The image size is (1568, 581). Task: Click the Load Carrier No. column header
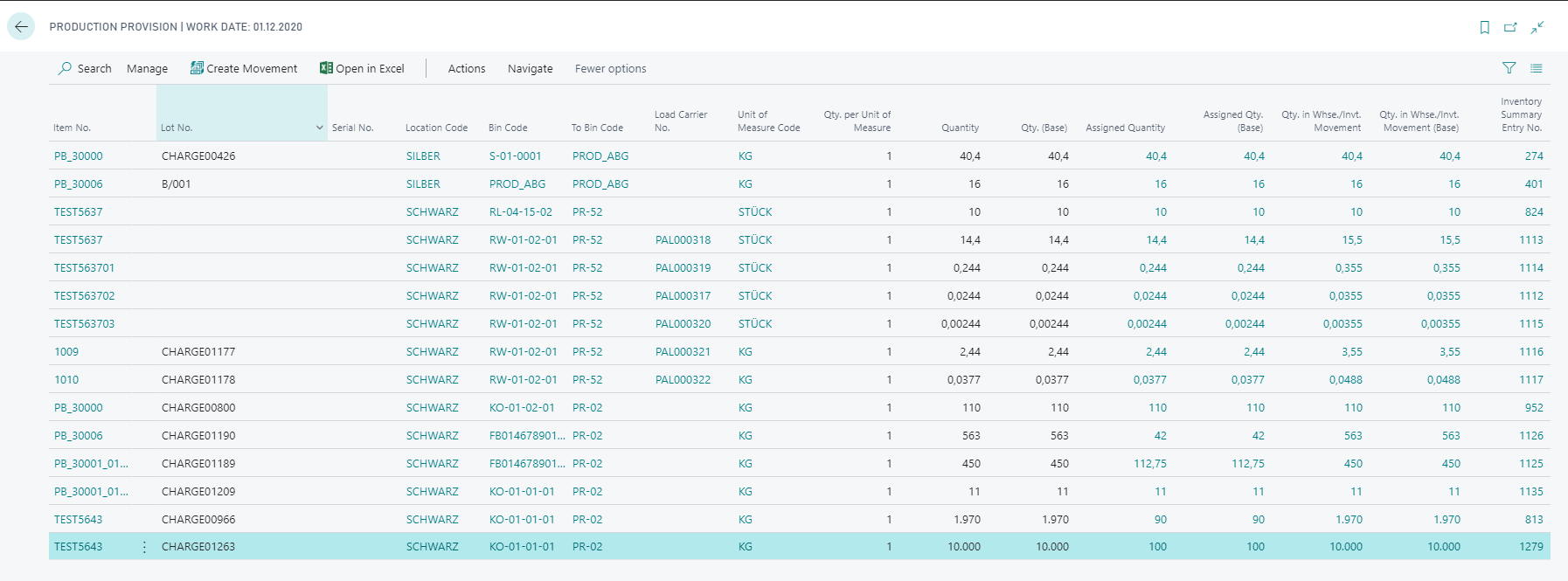pyautogui.click(x=681, y=121)
